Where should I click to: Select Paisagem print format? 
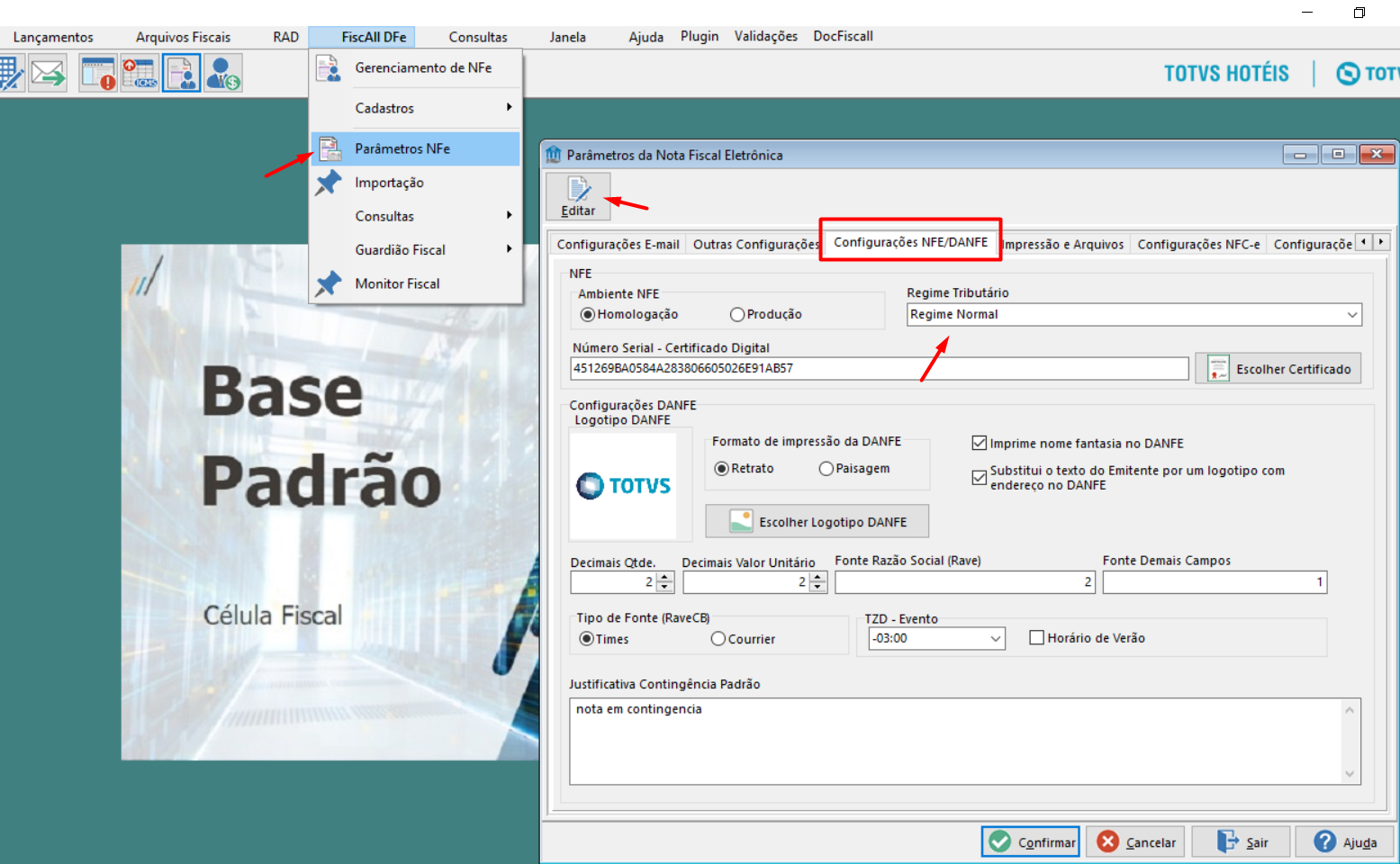click(826, 469)
